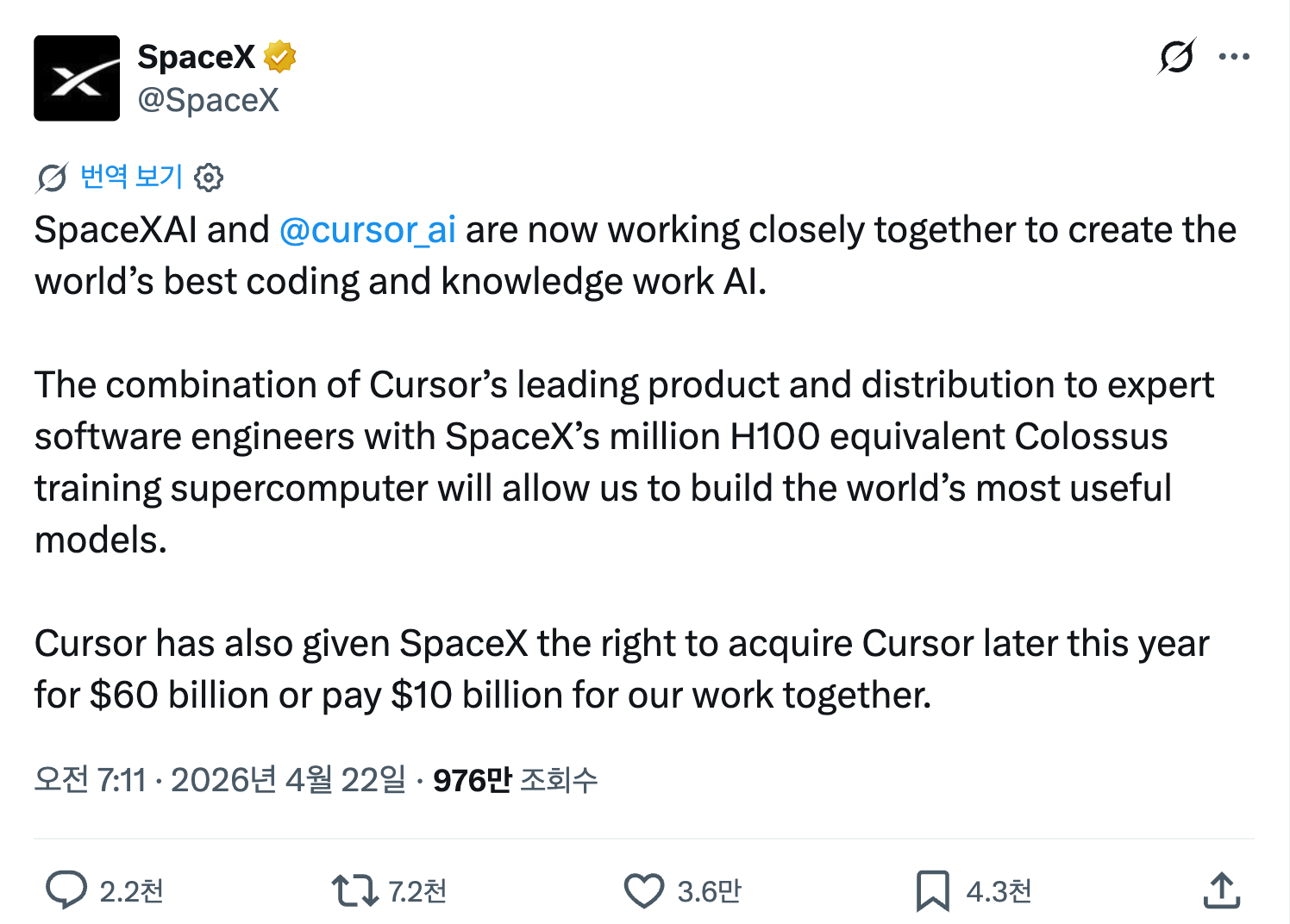Screen dimensions: 1290x924
Task: Click the 번역 보기 translation link
Action: click(x=131, y=177)
